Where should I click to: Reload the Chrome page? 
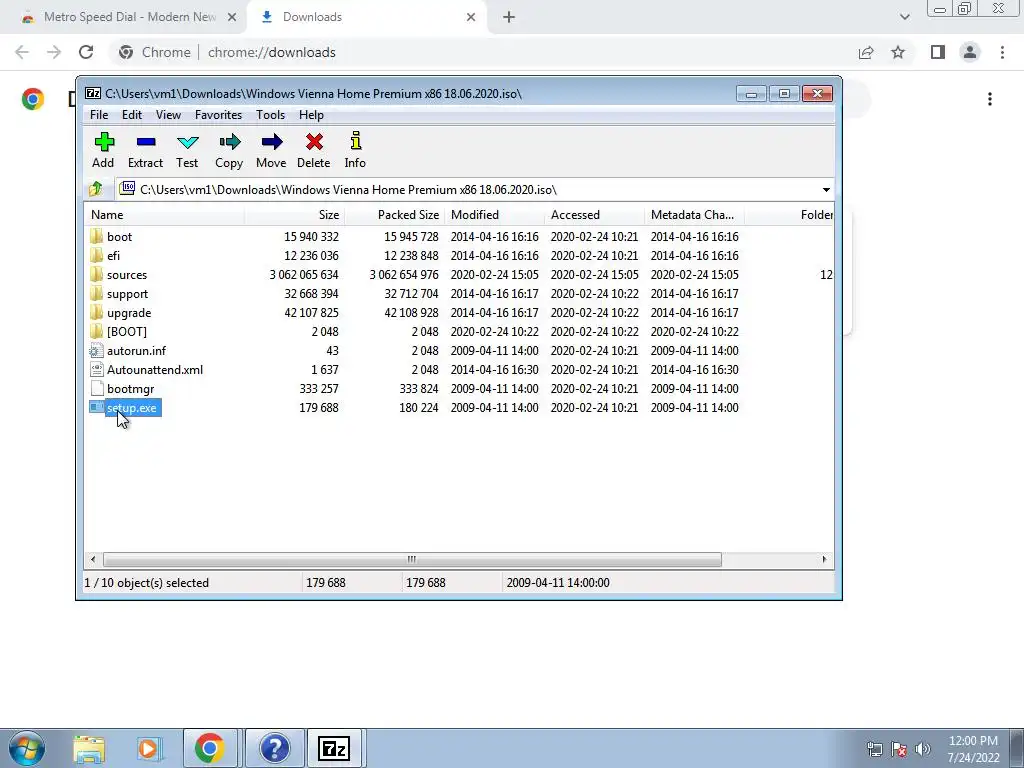click(x=86, y=52)
